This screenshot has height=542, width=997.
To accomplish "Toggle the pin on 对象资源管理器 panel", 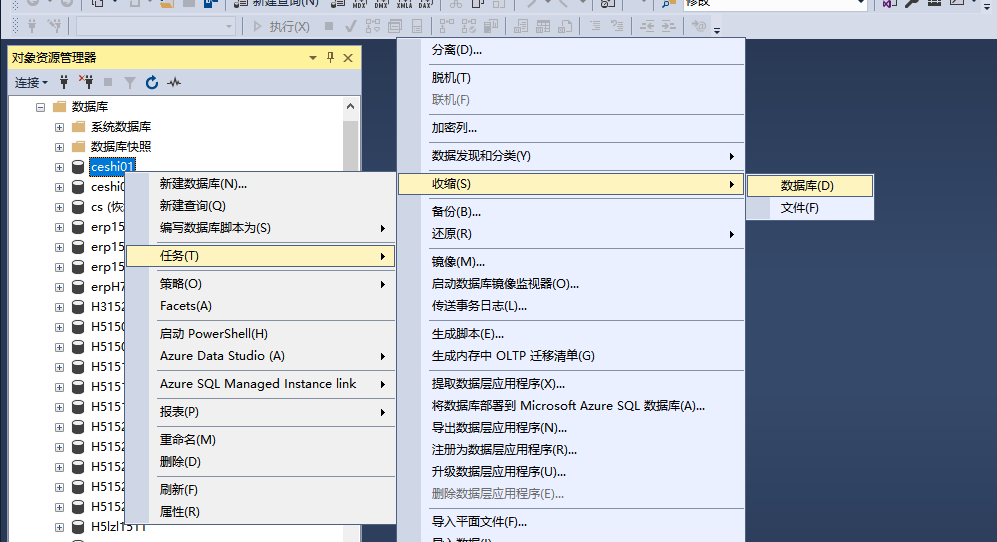I will pyautogui.click(x=331, y=58).
